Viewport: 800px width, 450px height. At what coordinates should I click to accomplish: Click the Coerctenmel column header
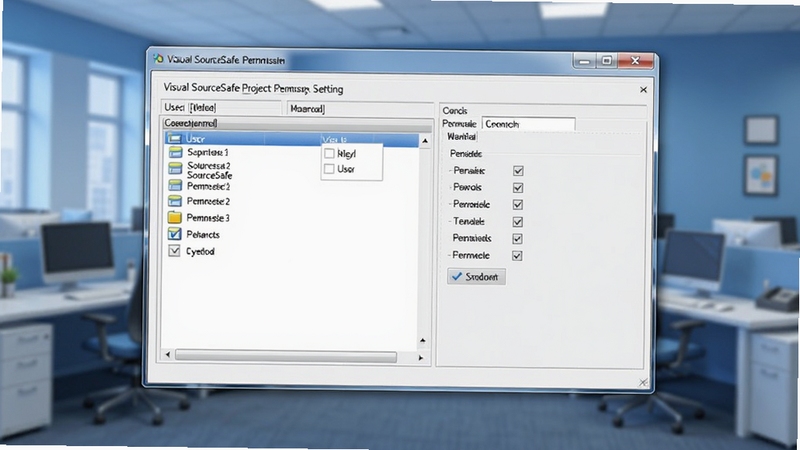tap(297, 123)
